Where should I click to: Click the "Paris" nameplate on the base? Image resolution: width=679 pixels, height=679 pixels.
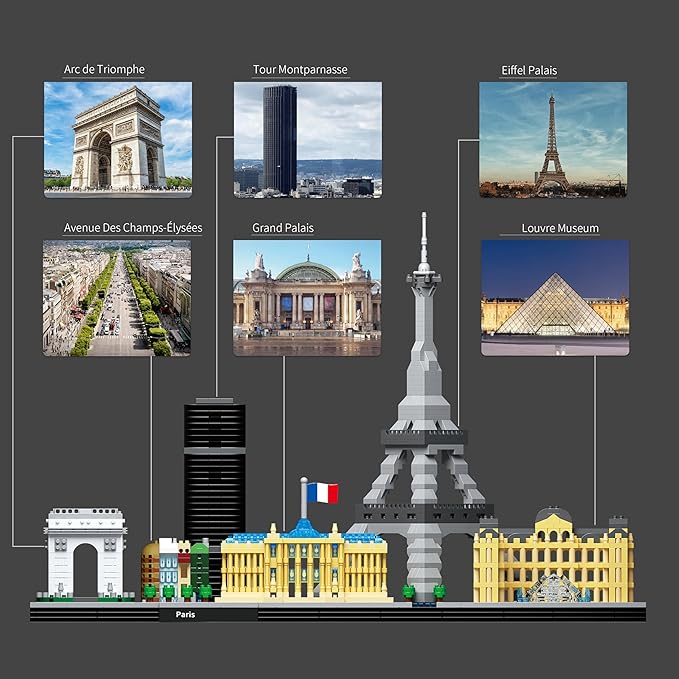186,615
